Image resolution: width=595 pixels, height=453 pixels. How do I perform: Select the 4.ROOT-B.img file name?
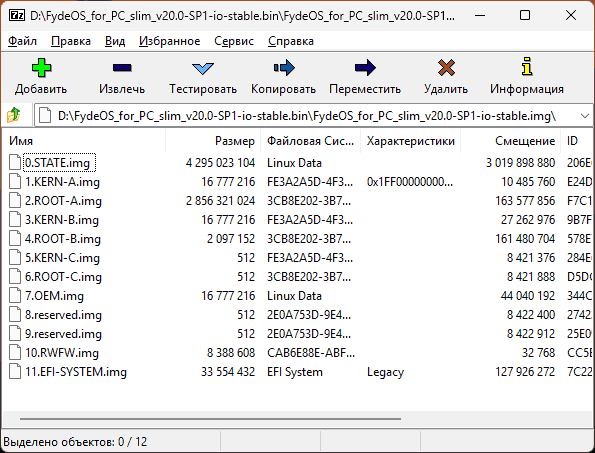click(63, 238)
